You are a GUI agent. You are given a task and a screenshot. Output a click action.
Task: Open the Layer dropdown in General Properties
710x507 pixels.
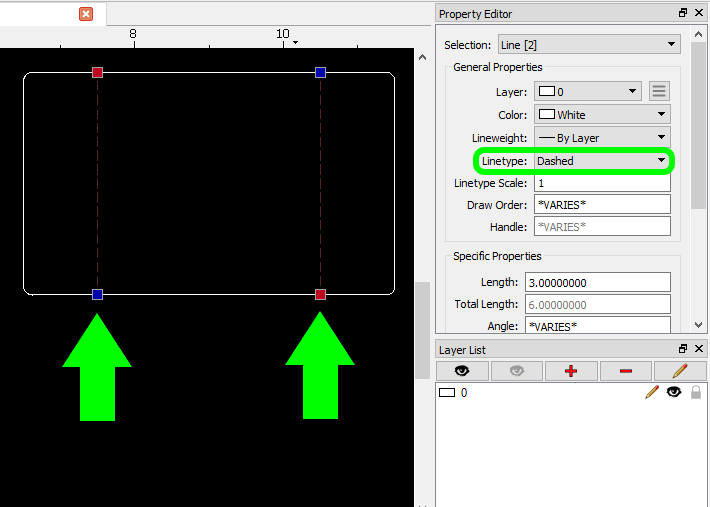587,91
